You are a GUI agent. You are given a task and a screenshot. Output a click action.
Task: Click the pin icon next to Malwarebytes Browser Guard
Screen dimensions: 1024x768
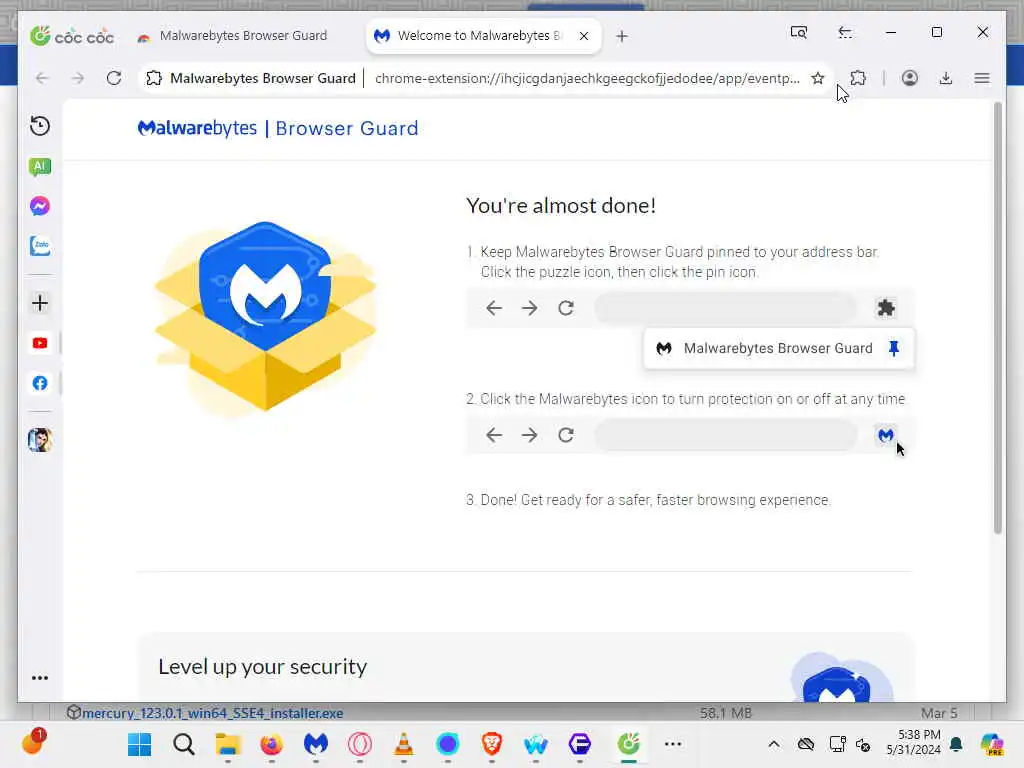(893, 349)
